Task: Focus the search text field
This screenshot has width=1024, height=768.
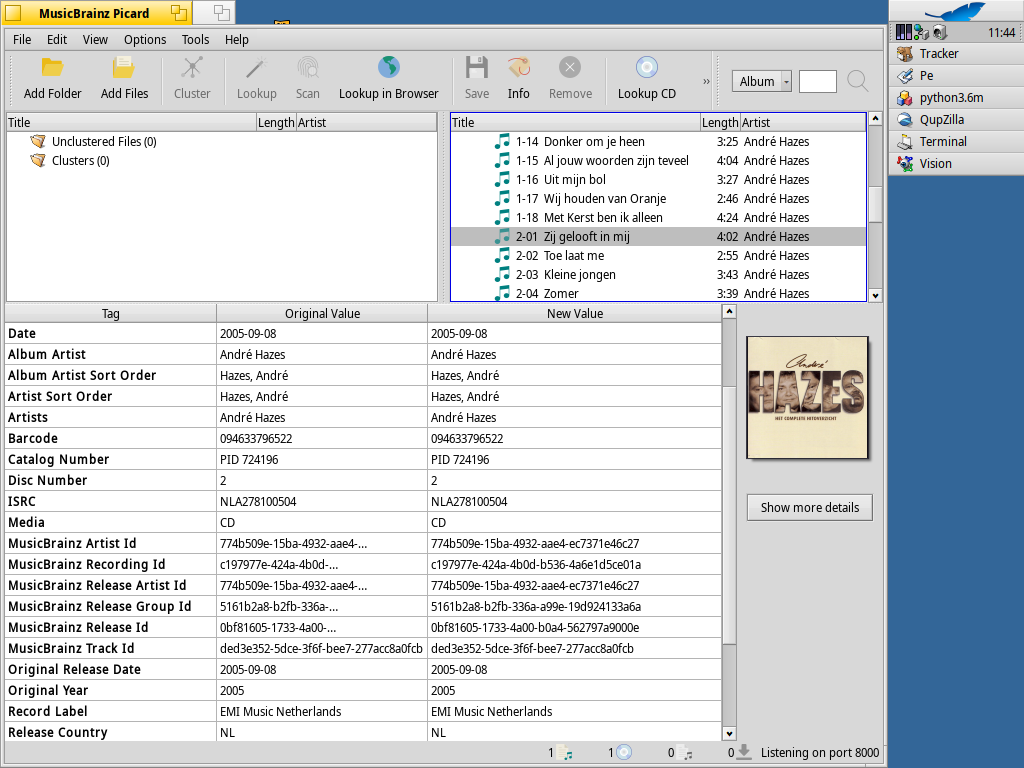Action: click(x=818, y=82)
